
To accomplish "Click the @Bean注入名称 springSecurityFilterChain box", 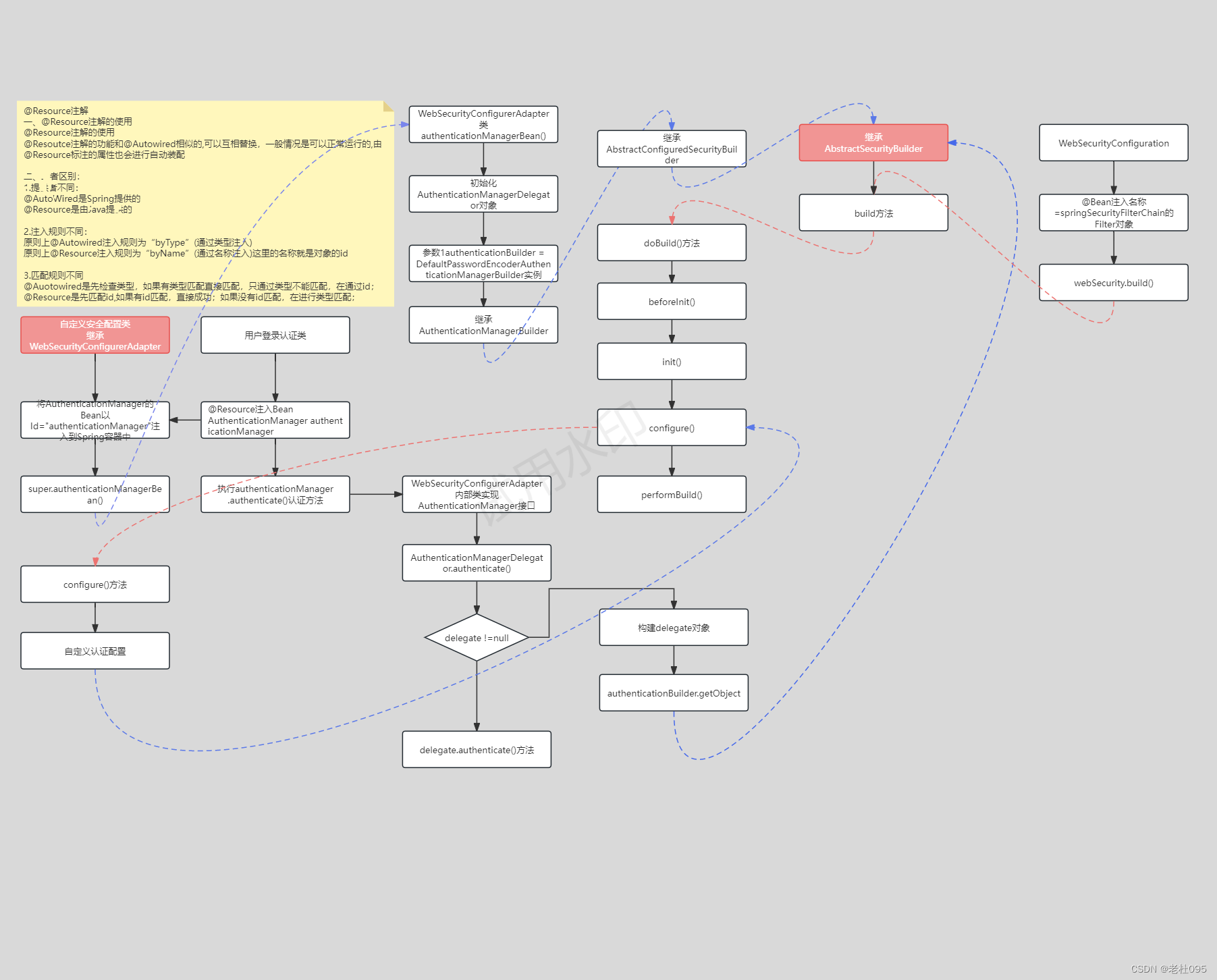I will tap(1114, 213).
